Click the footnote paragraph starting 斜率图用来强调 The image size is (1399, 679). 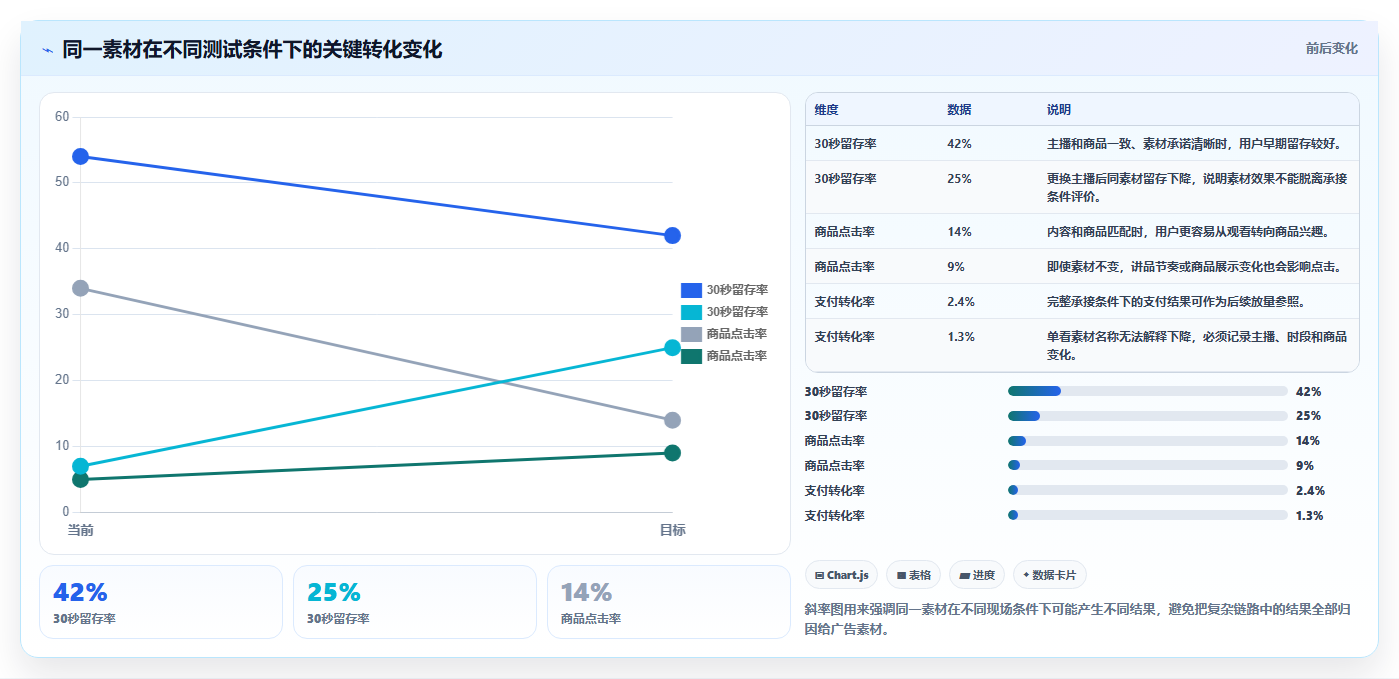pos(1080,620)
